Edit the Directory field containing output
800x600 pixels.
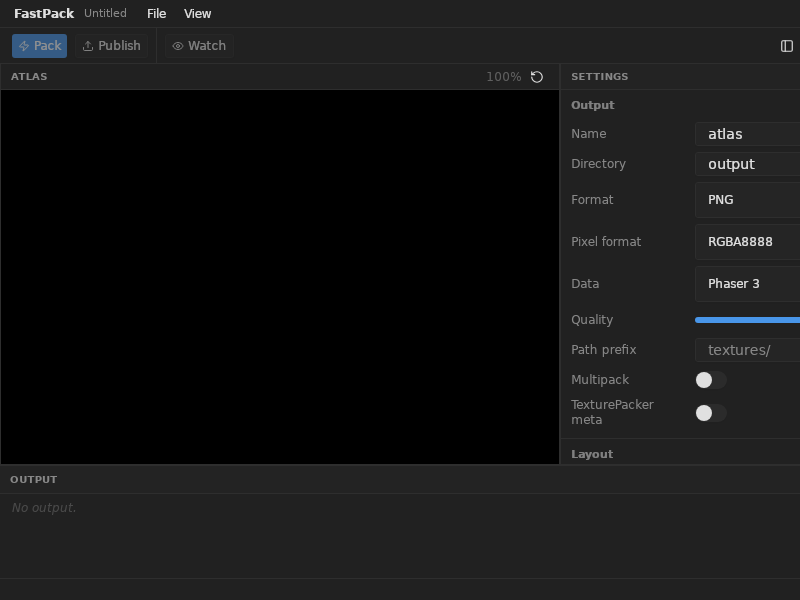(747, 164)
